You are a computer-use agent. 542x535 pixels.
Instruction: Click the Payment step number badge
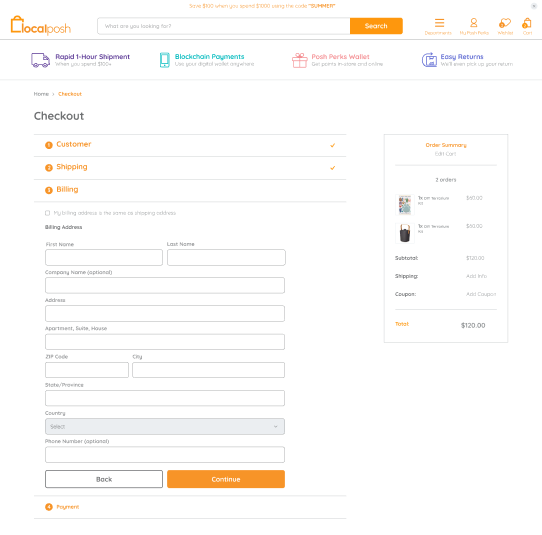pyautogui.click(x=49, y=507)
